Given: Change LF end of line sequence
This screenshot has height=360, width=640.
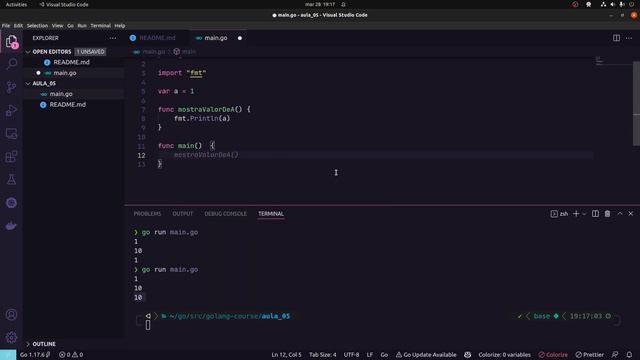Looking at the screenshot, I should point(370,355).
